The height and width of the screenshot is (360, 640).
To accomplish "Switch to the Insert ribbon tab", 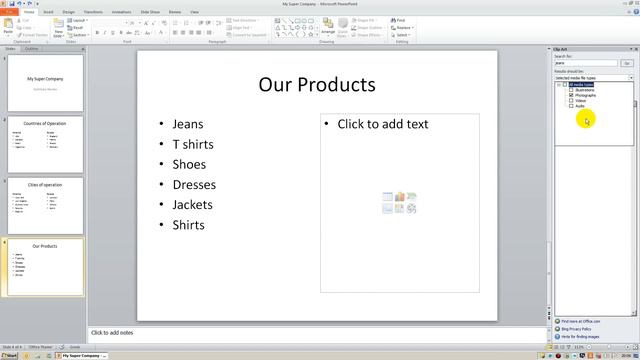I will pyautogui.click(x=48, y=12).
